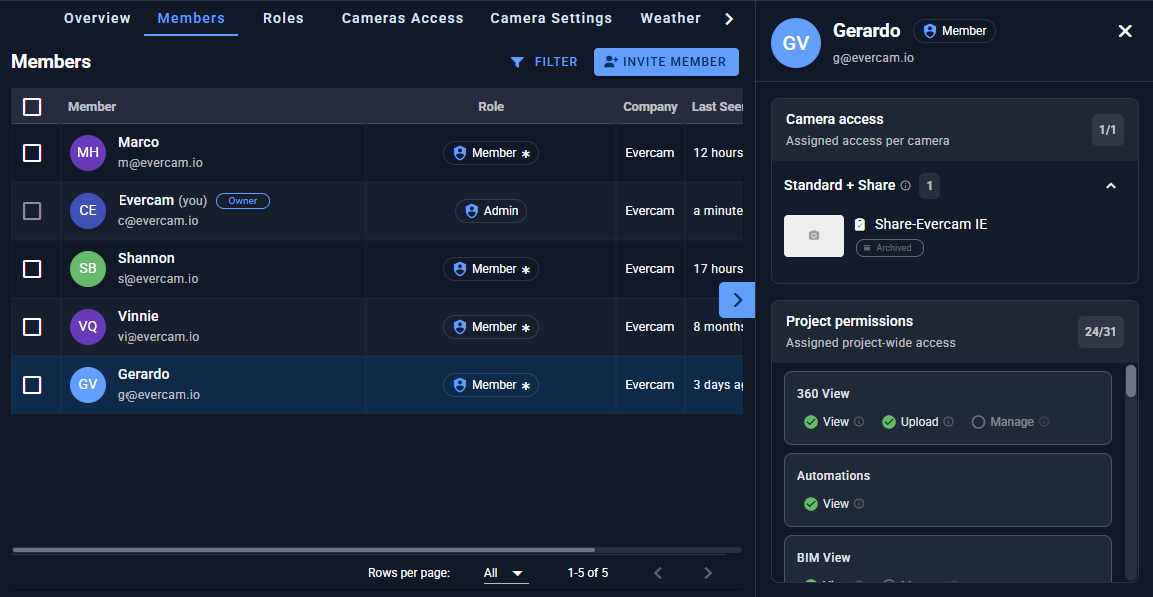1153x597 pixels.
Task: Tick the checkbox for Vinnie
Action: pos(32,327)
